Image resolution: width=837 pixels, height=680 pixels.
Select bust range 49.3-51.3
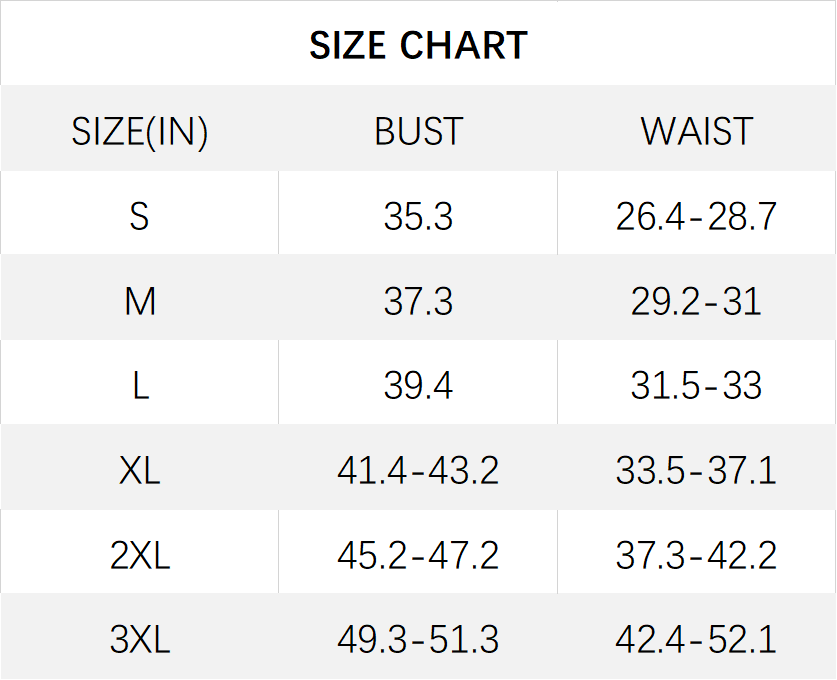pos(418,639)
